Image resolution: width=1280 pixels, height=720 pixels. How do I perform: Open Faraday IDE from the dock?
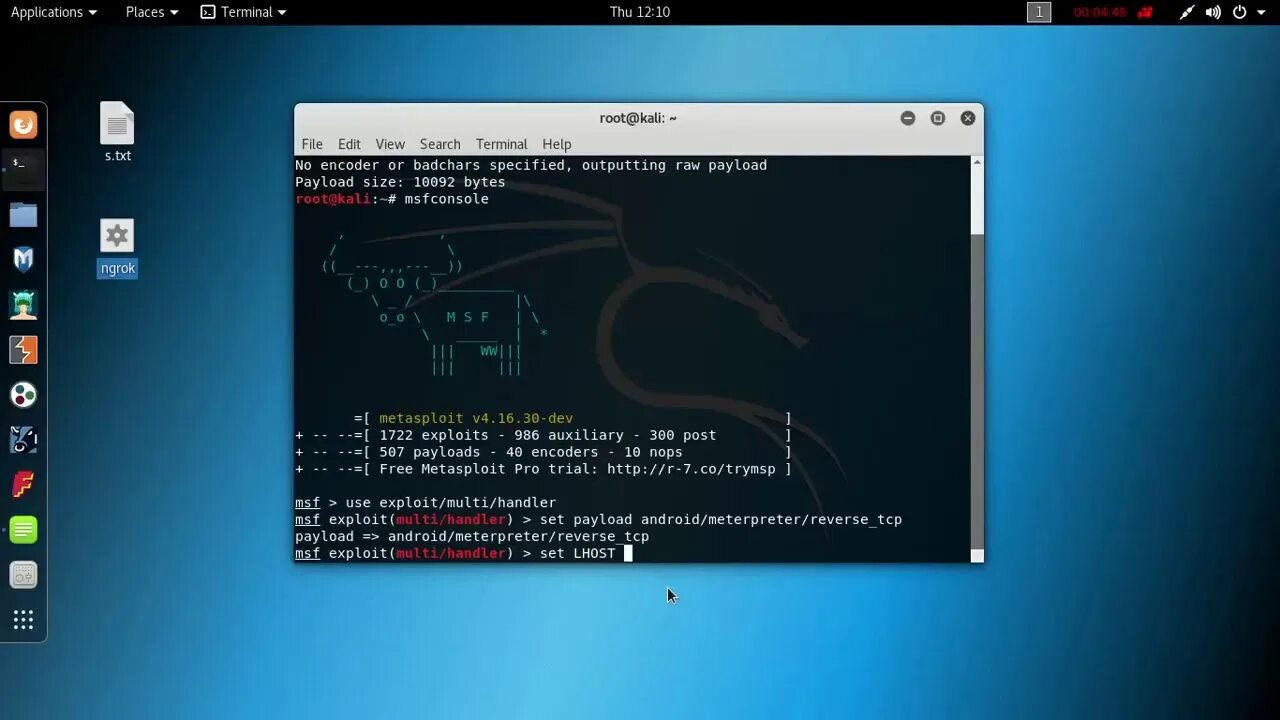tap(23, 485)
